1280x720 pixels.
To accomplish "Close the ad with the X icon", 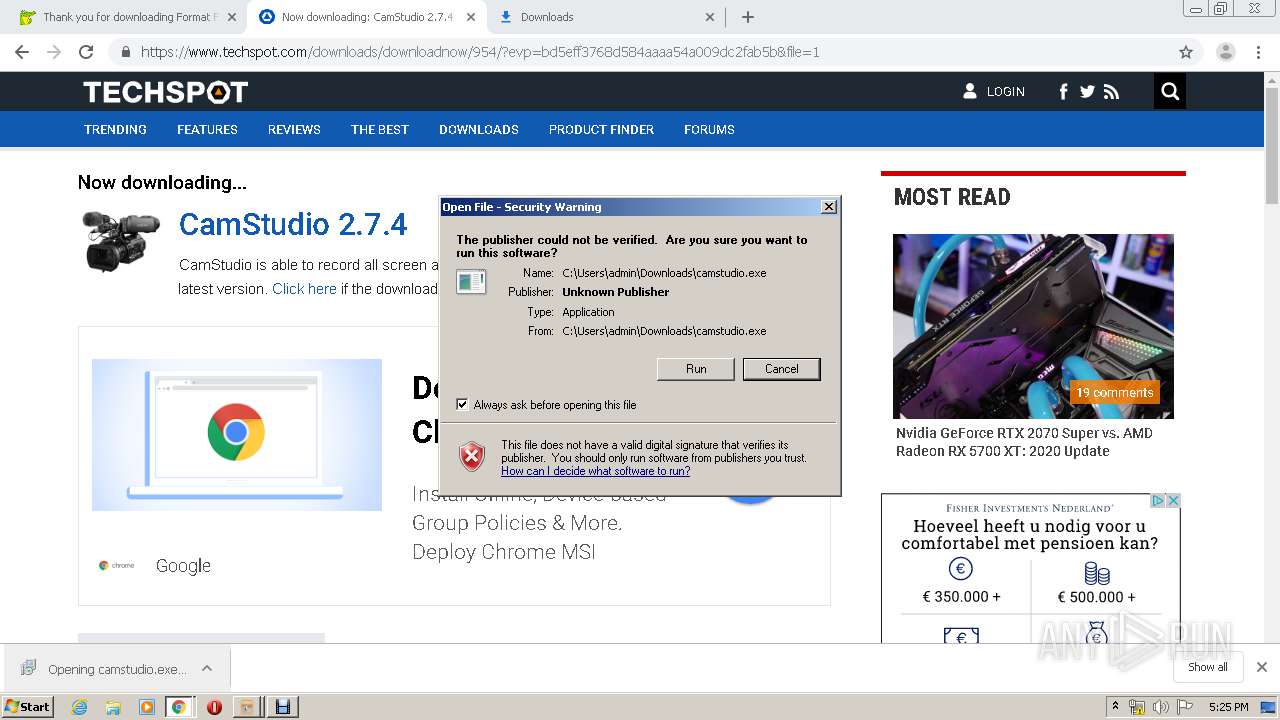I will pos(1173,500).
